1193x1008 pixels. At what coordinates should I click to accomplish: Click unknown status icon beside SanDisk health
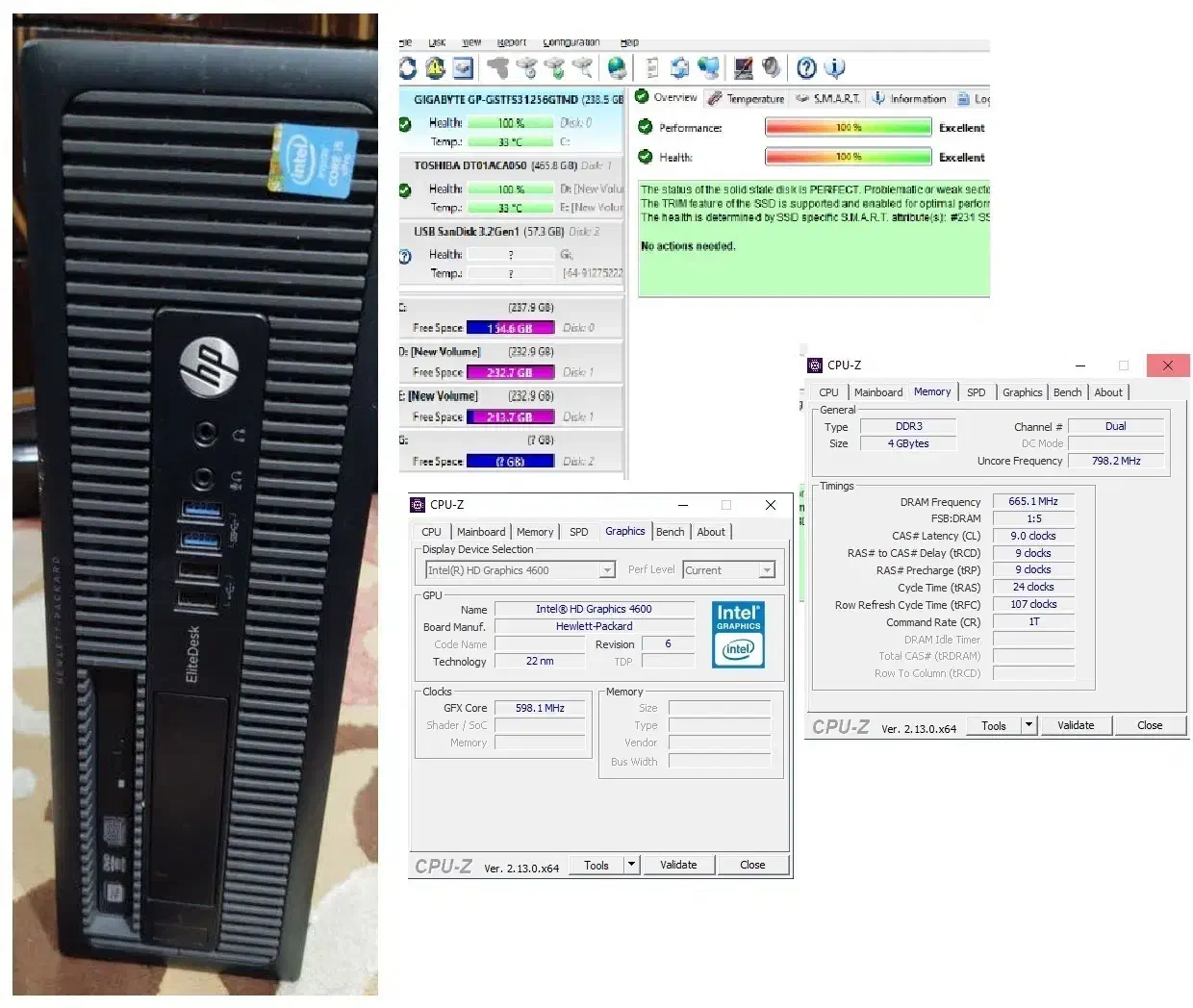405,256
